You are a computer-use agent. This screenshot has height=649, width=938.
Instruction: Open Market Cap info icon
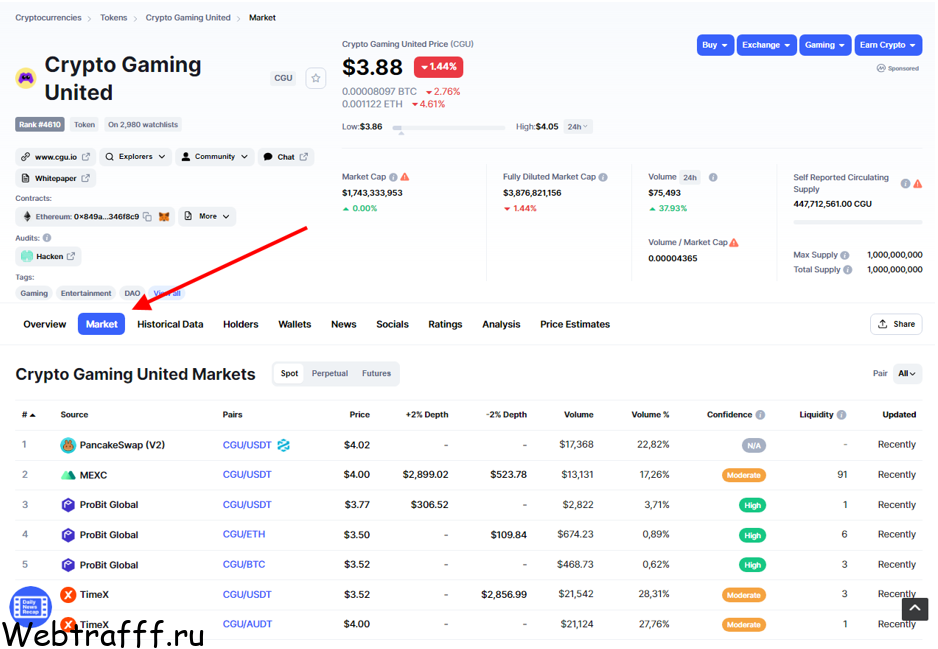[393, 177]
